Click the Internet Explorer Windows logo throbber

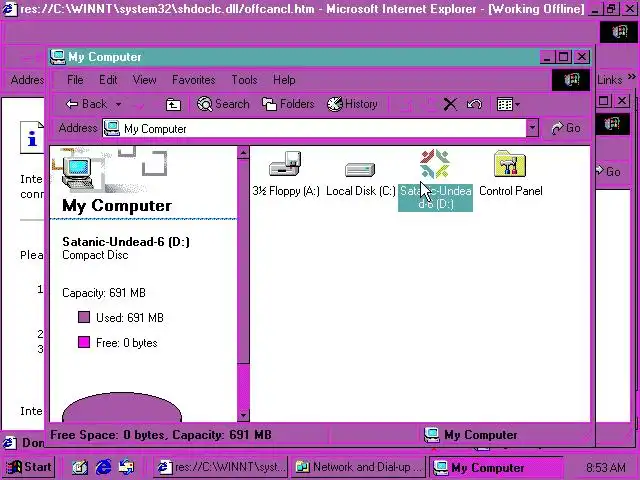[x=620, y=32]
